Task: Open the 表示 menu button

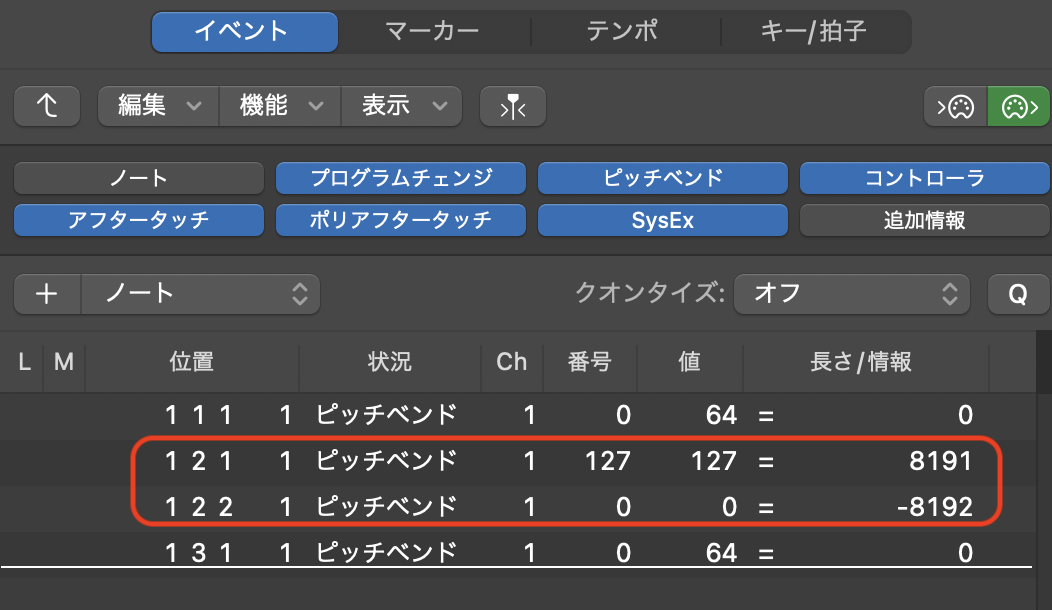Action: pyautogui.click(x=402, y=105)
